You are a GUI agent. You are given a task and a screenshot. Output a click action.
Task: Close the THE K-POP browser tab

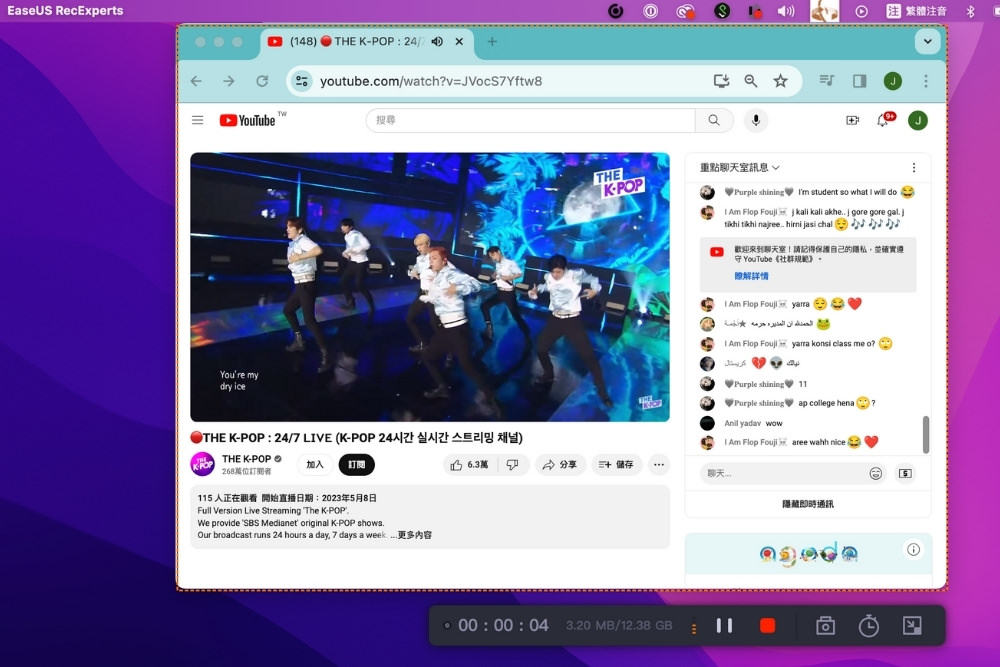click(x=459, y=41)
